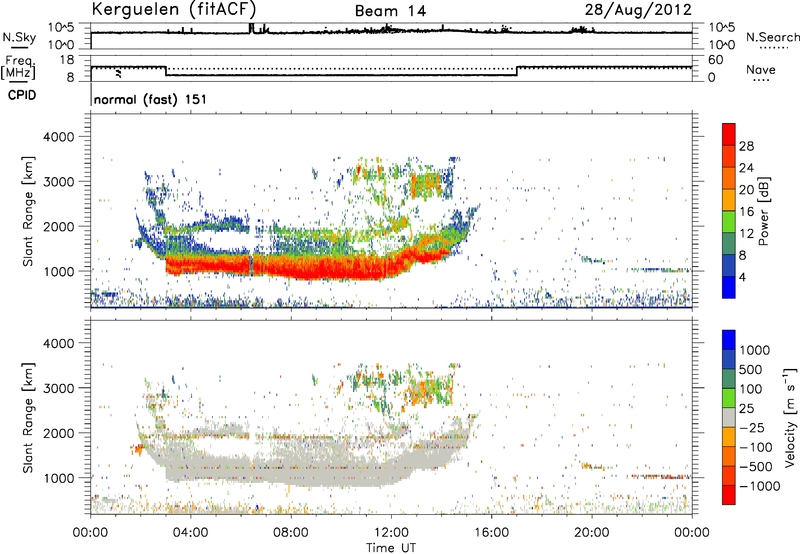Select the 'Beam 14' header label
The height and width of the screenshot is (554, 800).
(390, 11)
